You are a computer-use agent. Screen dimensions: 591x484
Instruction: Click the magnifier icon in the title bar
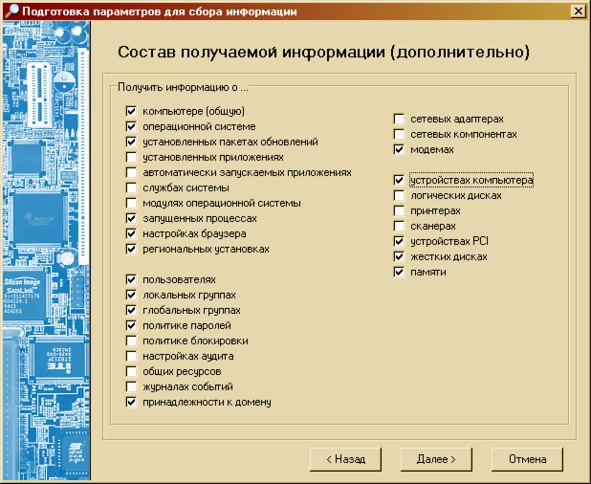click(x=11, y=11)
